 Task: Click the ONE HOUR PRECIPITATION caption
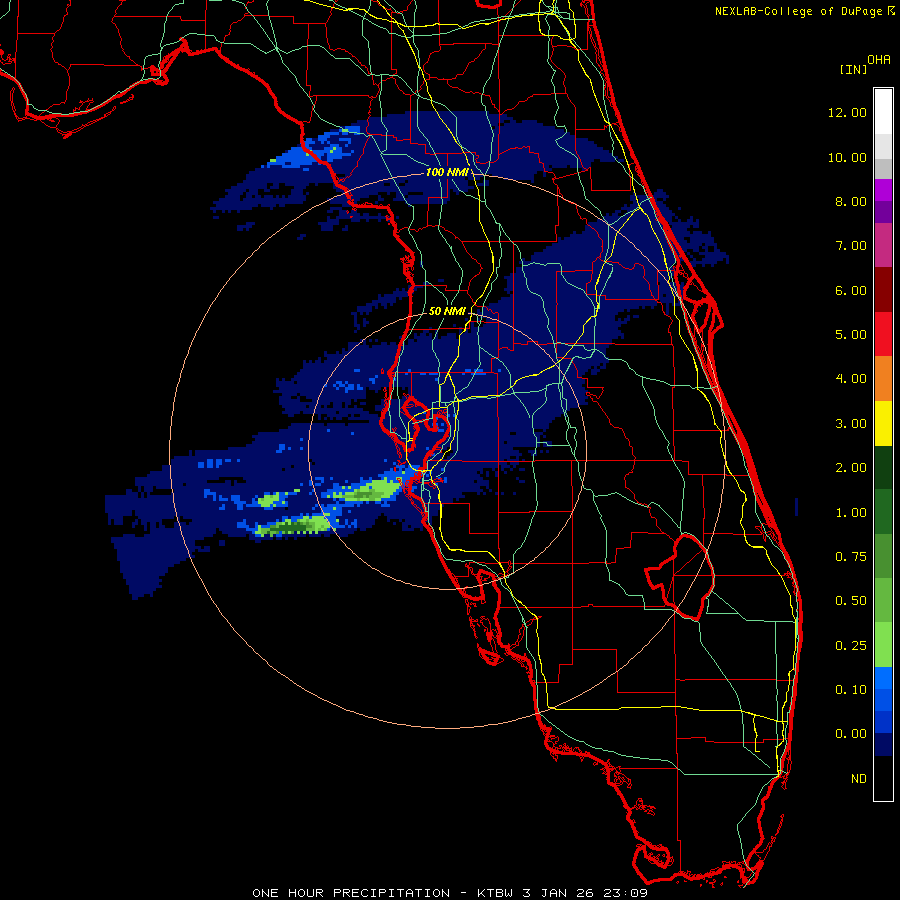(x=351, y=893)
